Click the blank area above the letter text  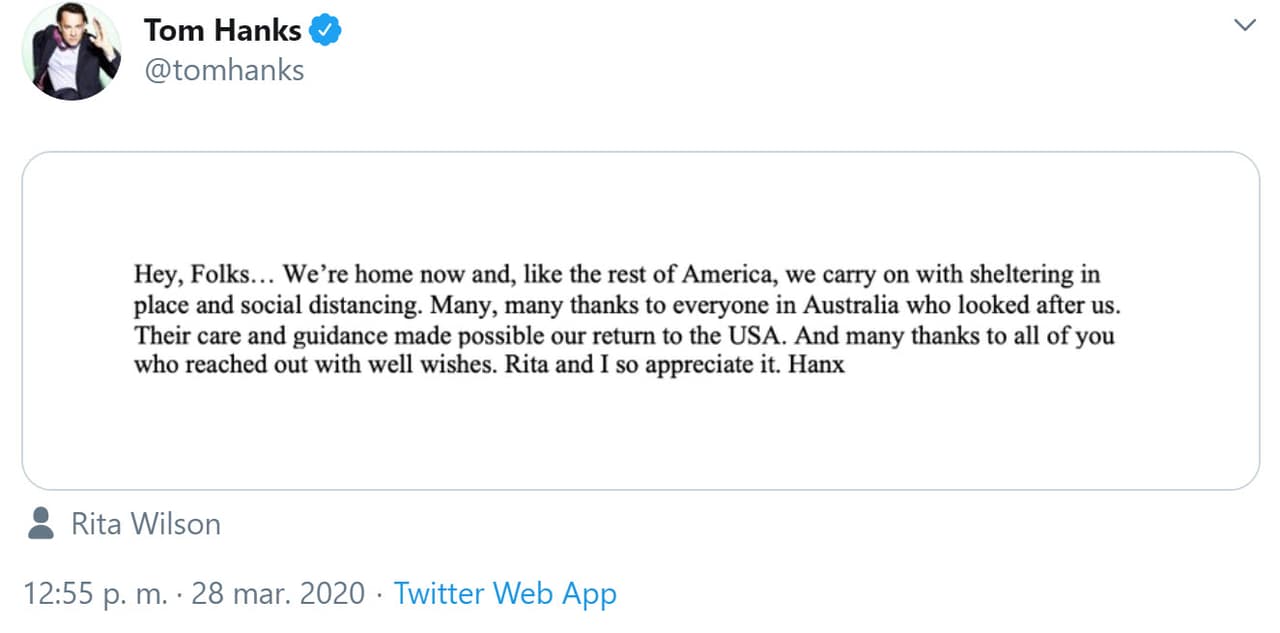(x=640, y=205)
